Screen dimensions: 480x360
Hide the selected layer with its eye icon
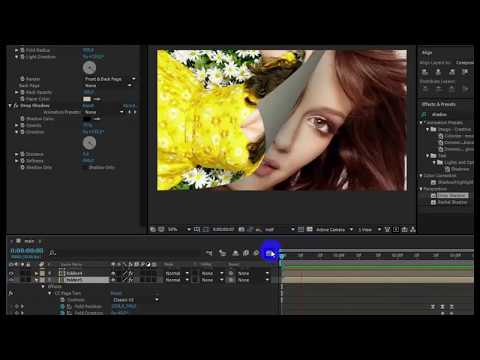coord(11,280)
